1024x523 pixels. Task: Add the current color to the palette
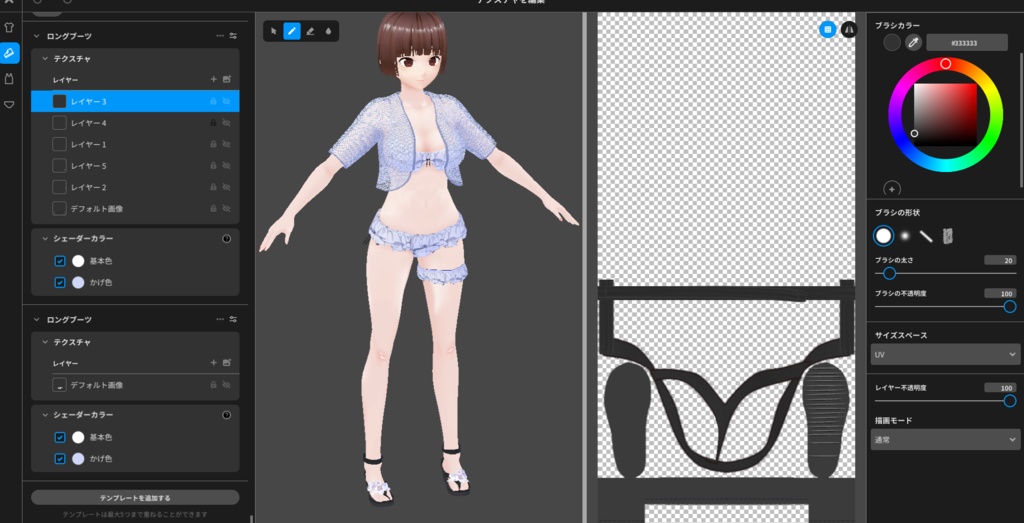[x=891, y=189]
